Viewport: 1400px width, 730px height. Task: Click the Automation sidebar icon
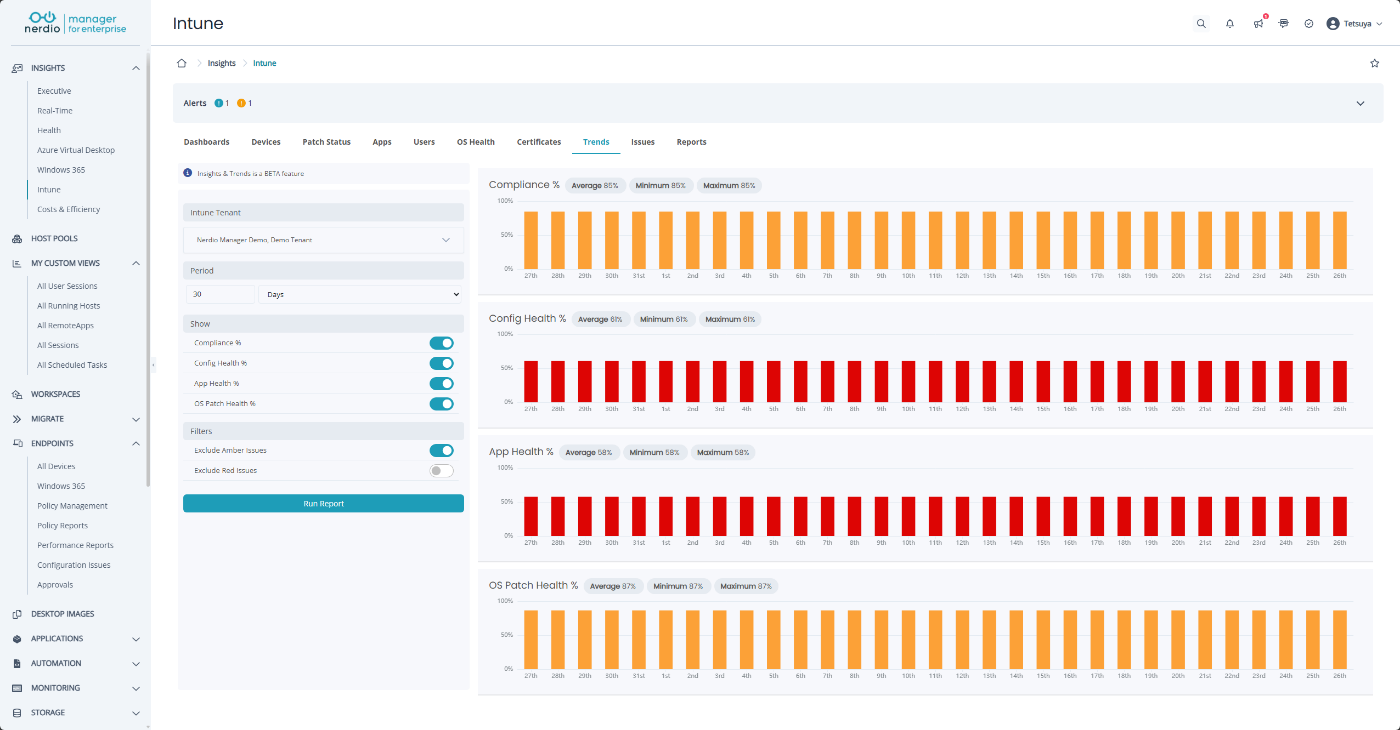click(x=17, y=663)
